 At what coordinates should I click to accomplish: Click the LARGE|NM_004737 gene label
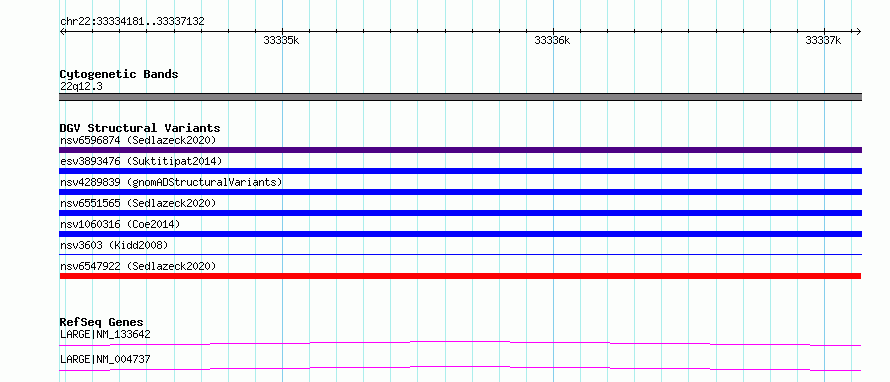pos(105,359)
